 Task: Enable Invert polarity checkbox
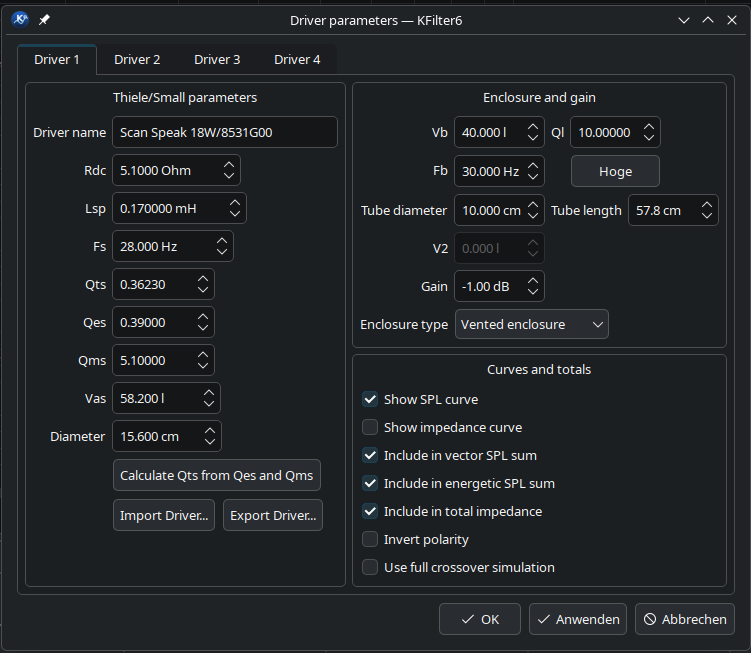coord(370,539)
